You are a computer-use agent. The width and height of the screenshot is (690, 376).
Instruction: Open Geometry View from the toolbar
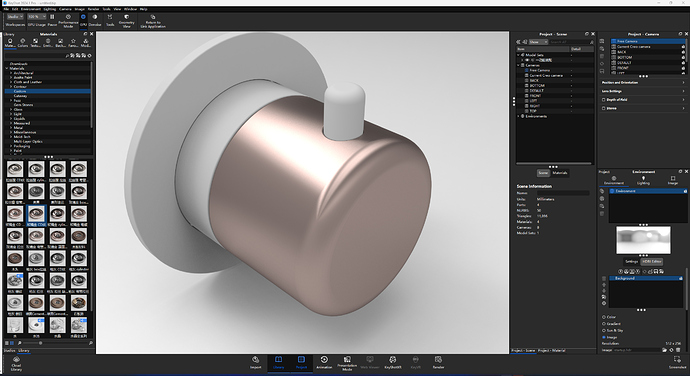[126, 21]
